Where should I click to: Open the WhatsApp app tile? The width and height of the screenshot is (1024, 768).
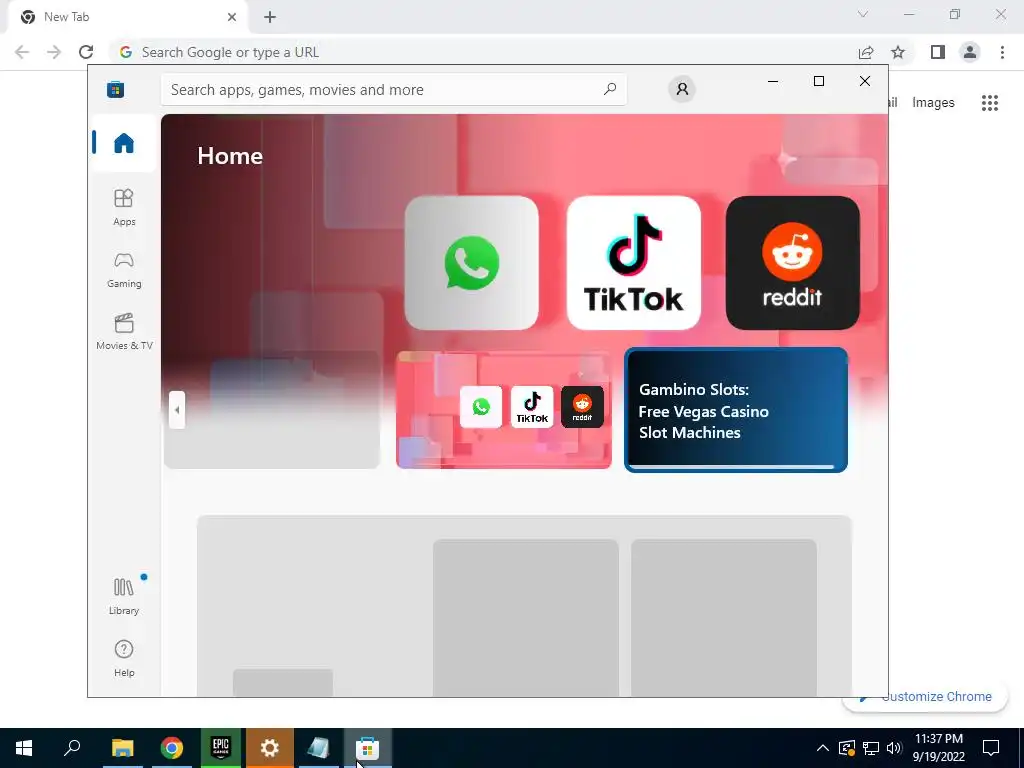[472, 263]
